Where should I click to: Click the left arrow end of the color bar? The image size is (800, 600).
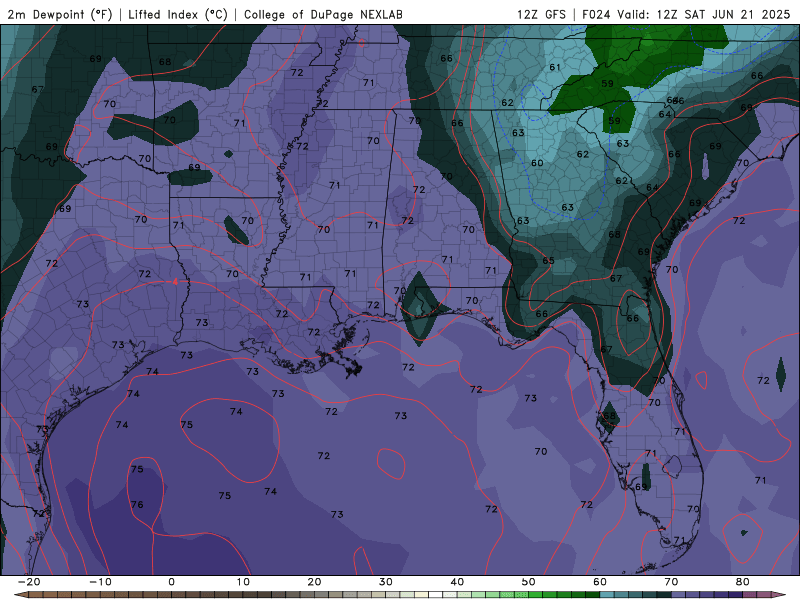(20, 595)
